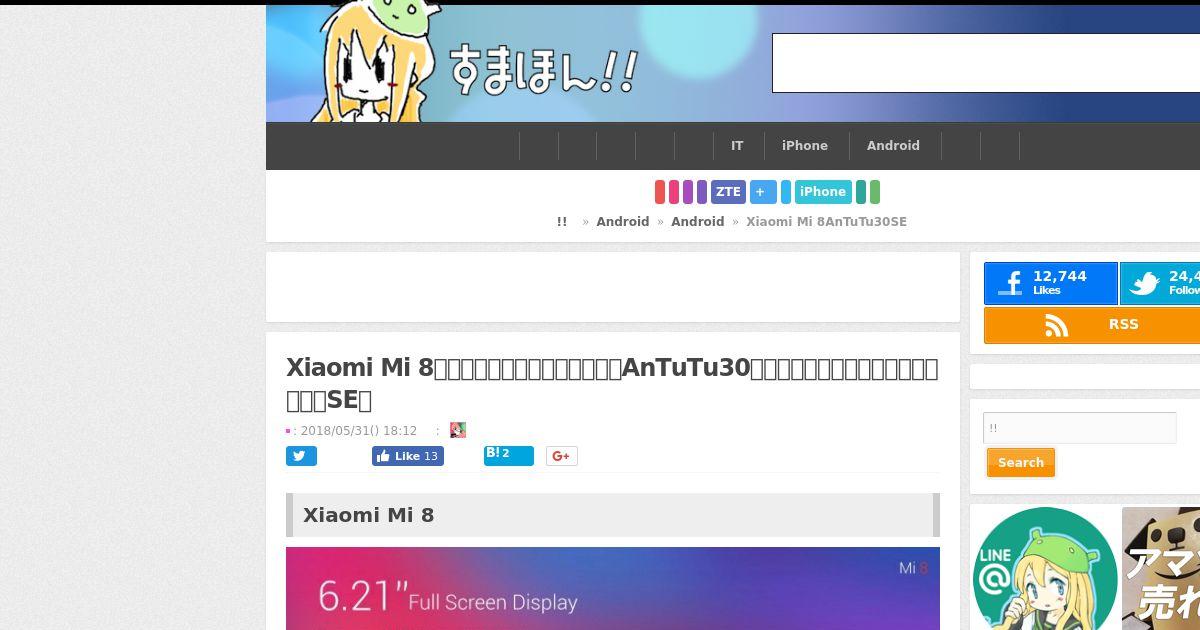Open the Mi 8 6.21" Full Screen Display image
Screen dimensions: 1200x630
click(613, 588)
